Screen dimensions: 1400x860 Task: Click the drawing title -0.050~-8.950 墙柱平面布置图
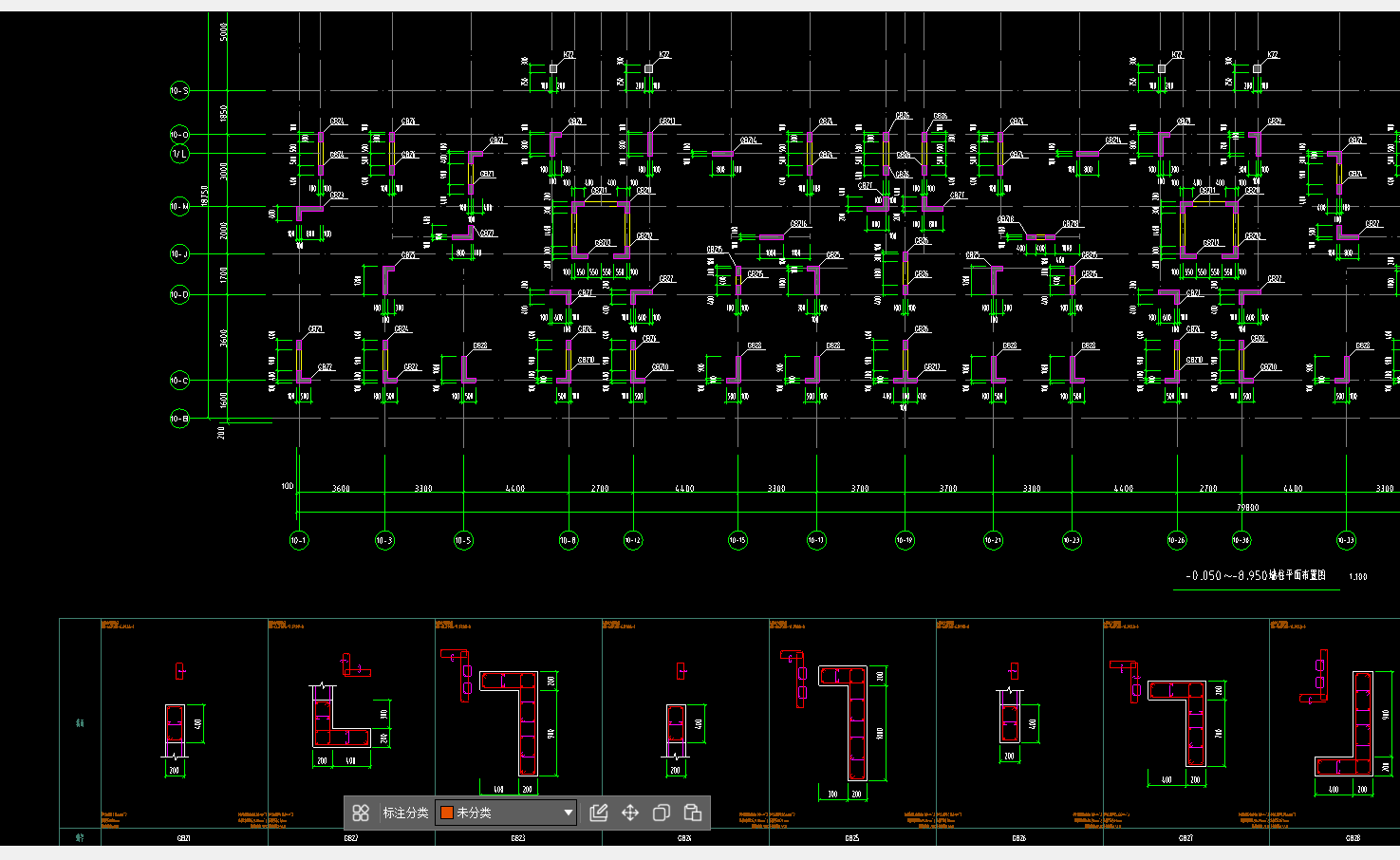pos(1256,576)
